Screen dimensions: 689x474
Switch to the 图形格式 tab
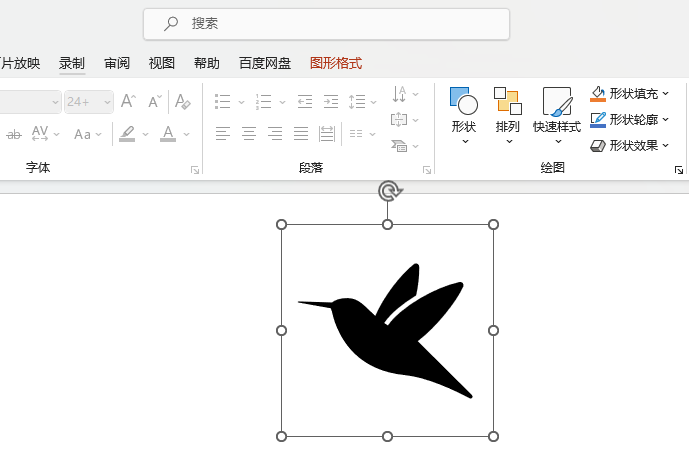[336, 63]
